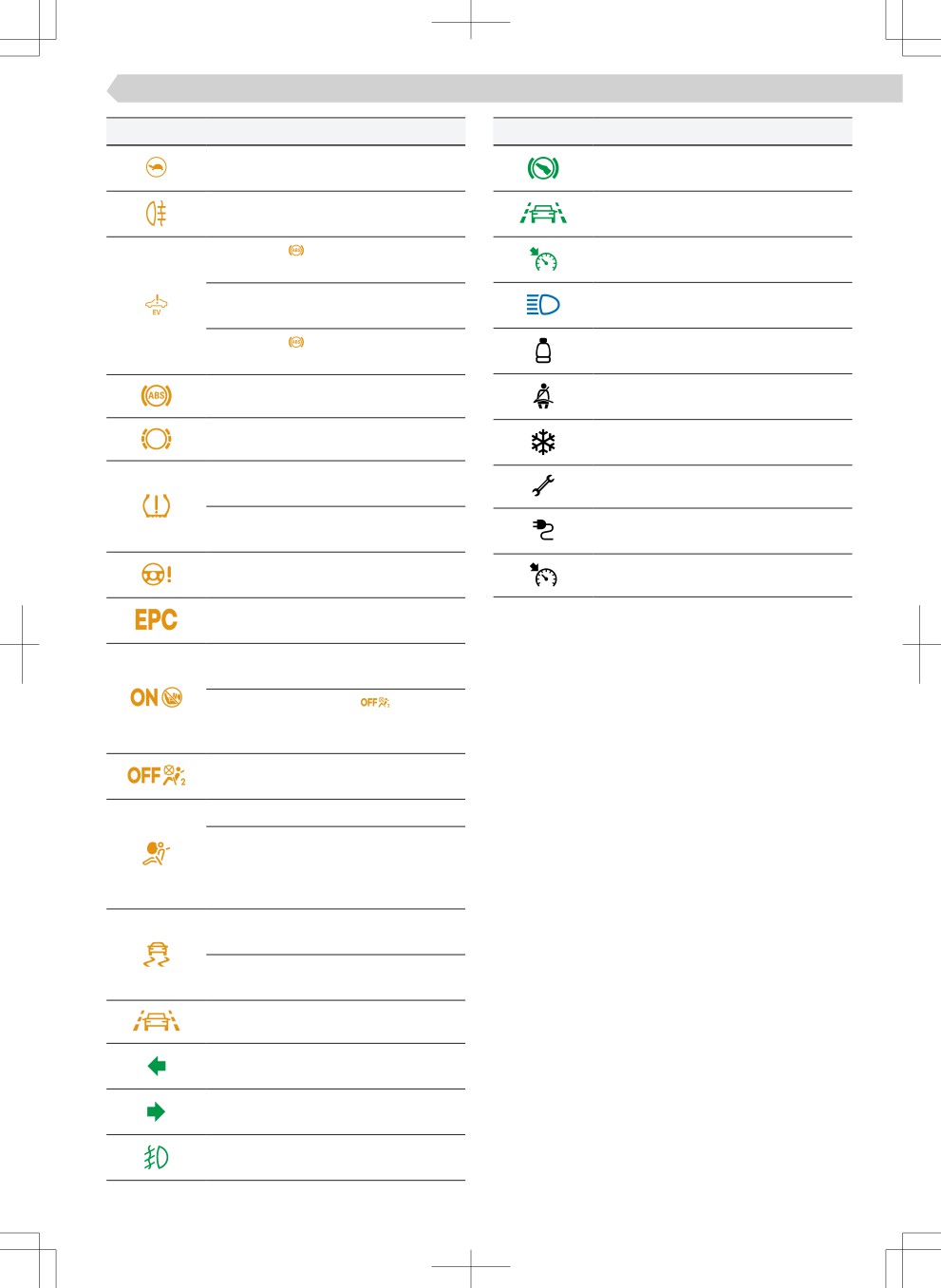
Task: Click the seat belt reminder icon
Action: 543,395
